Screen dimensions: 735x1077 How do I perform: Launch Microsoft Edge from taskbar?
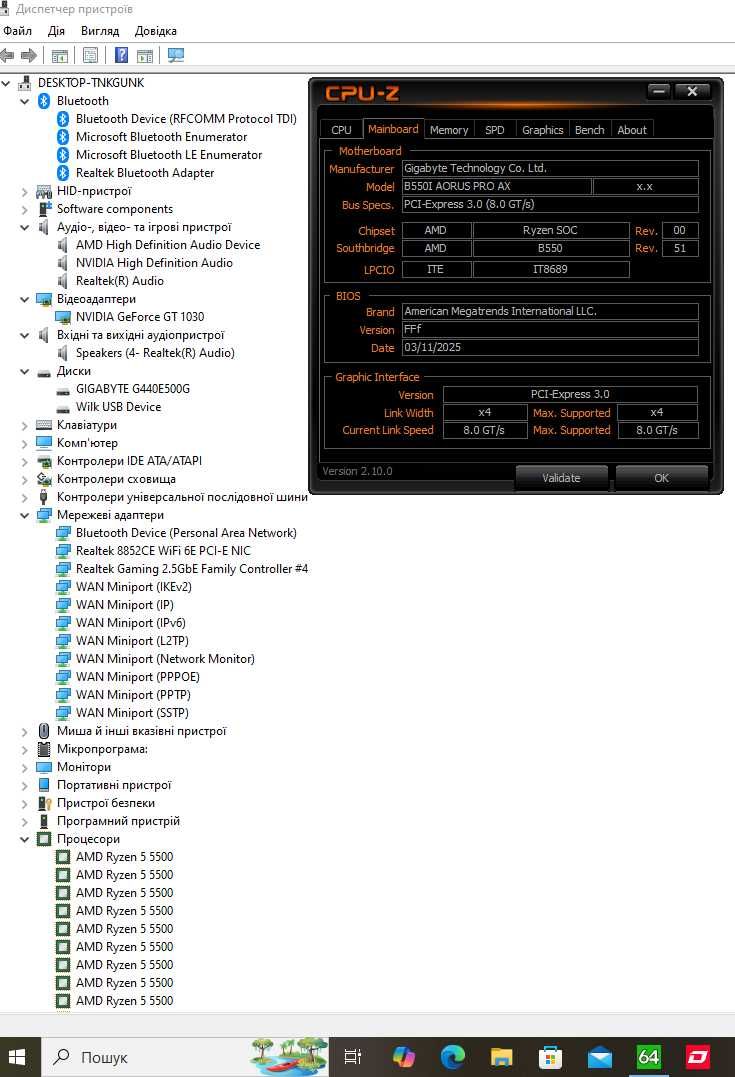pyautogui.click(x=452, y=1057)
